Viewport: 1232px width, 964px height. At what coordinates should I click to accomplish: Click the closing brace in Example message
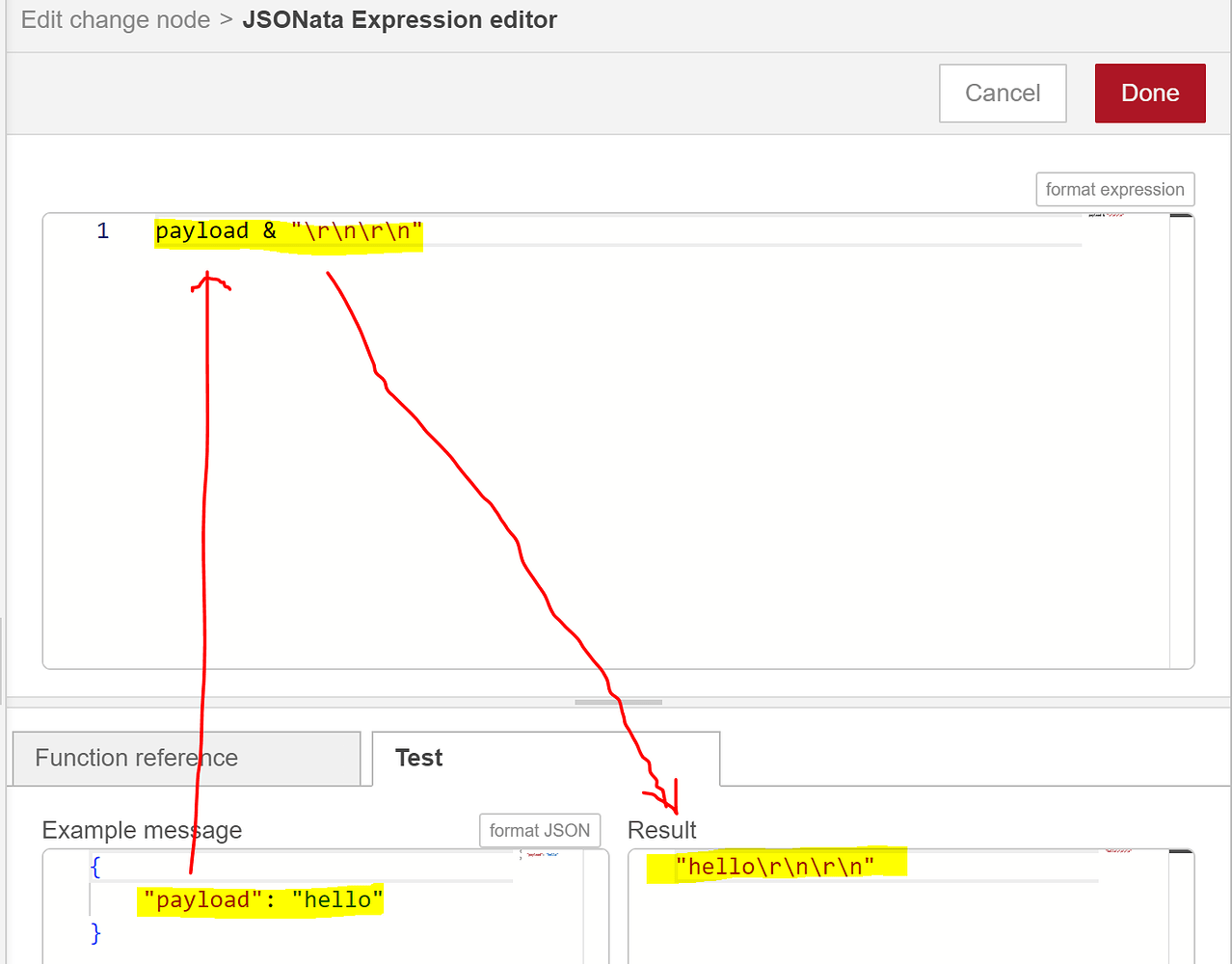(x=95, y=933)
